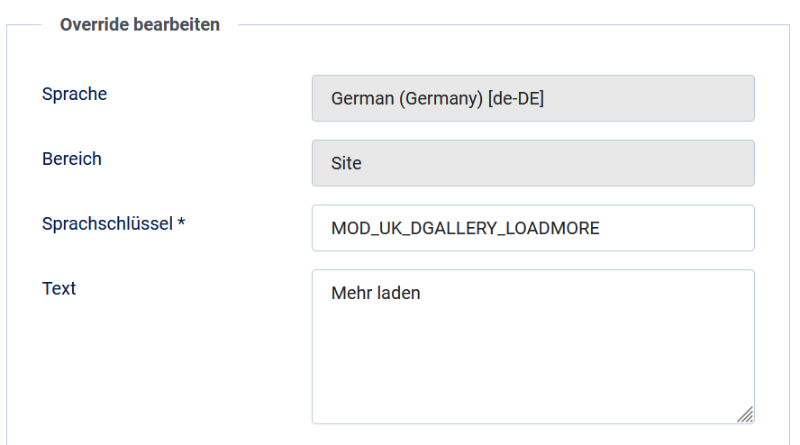Focus the Sprachschlüssel input field
The width and height of the screenshot is (800, 445).
tap(533, 228)
